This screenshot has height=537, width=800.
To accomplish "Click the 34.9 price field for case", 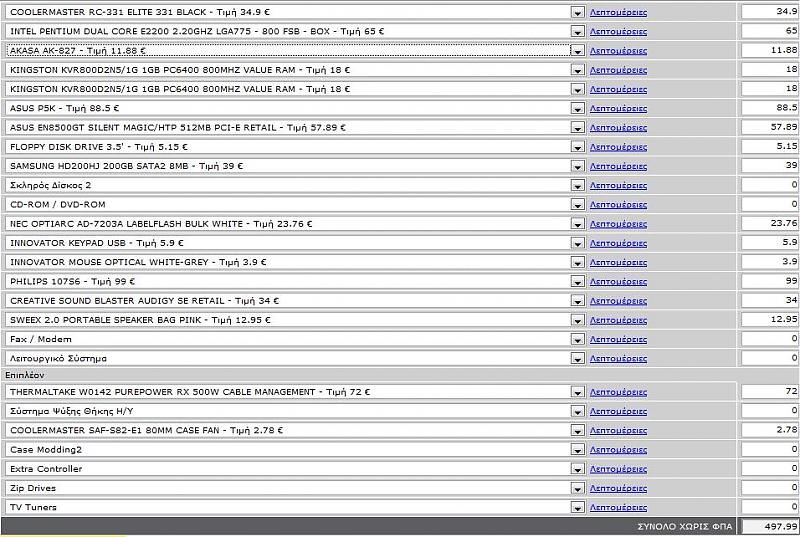I will 770,12.
